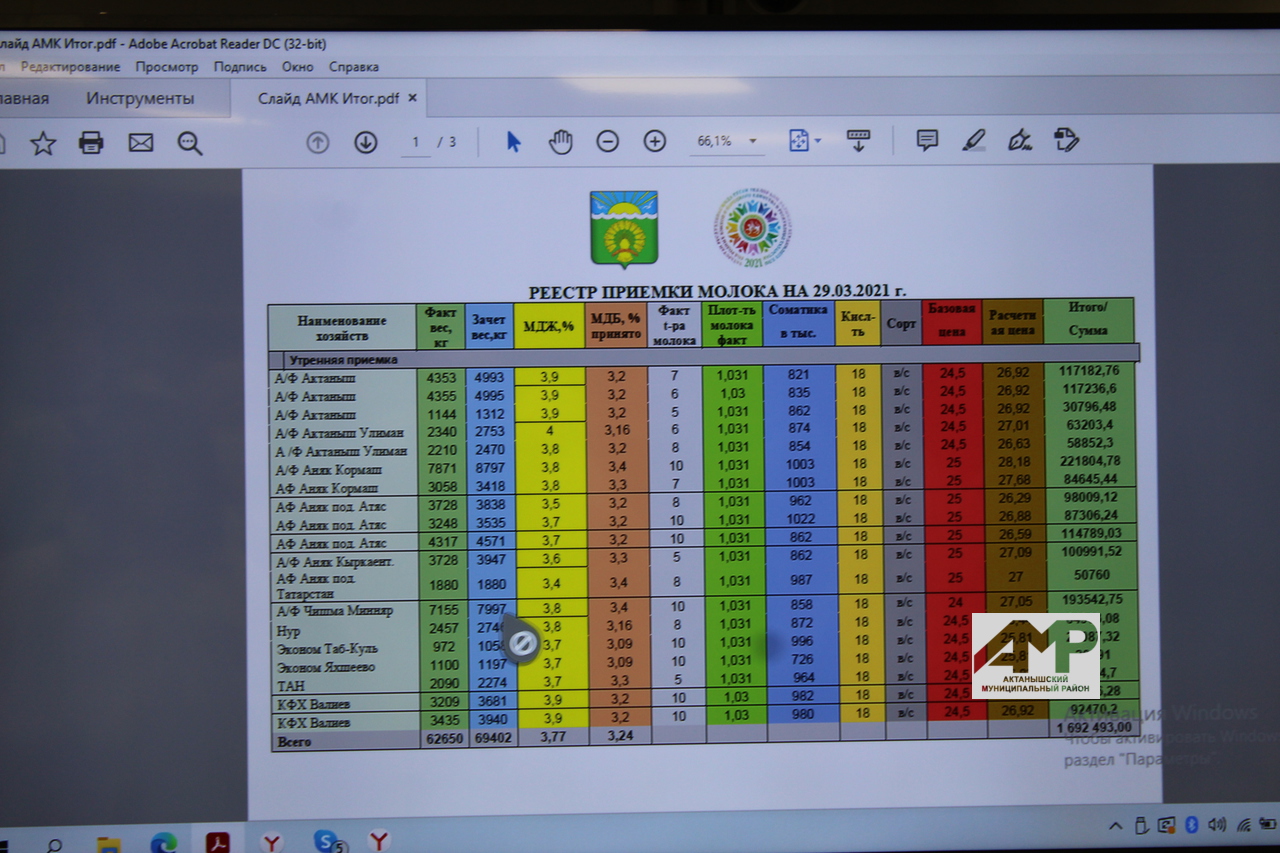Go to previous page arrow

click(x=318, y=142)
